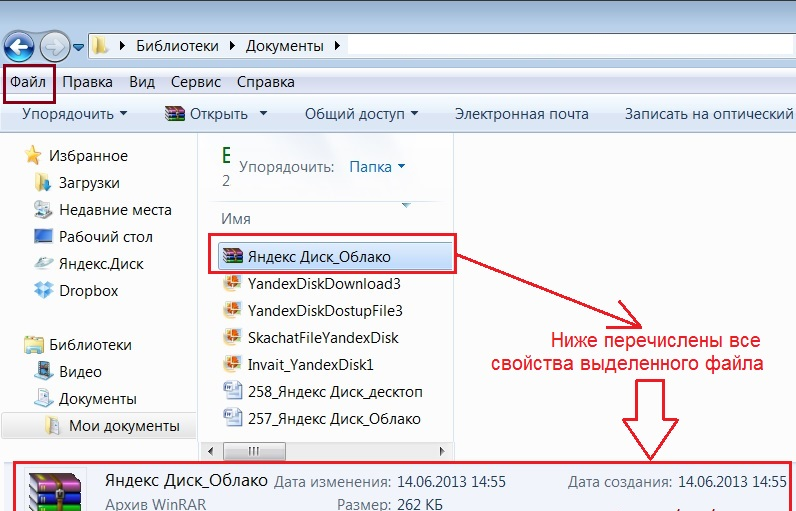Screen dimensions: 796x511
Task: Select the YandexDiskDownload3 file
Action: coord(324,283)
